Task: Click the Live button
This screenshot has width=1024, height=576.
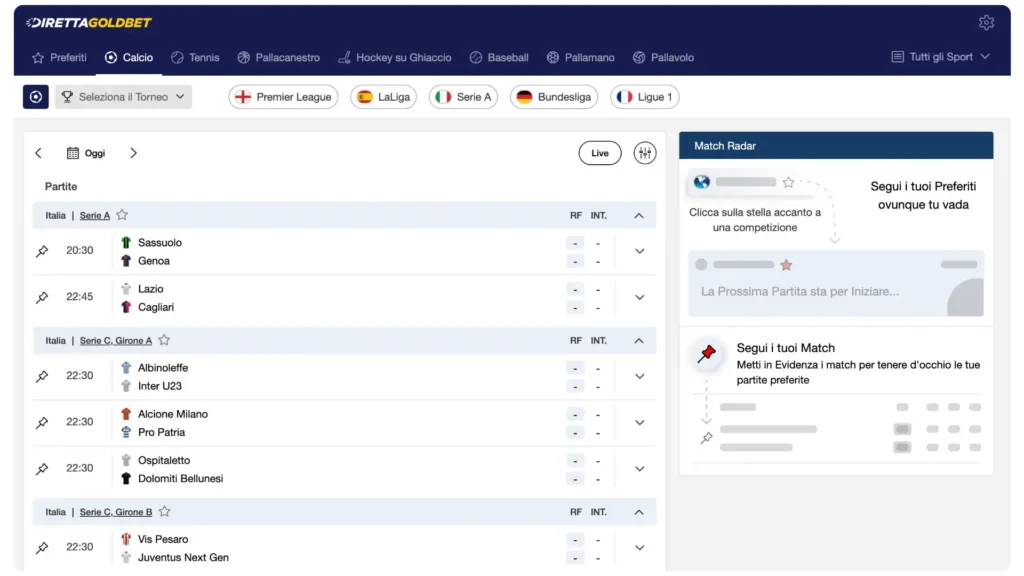Action: coord(599,152)
